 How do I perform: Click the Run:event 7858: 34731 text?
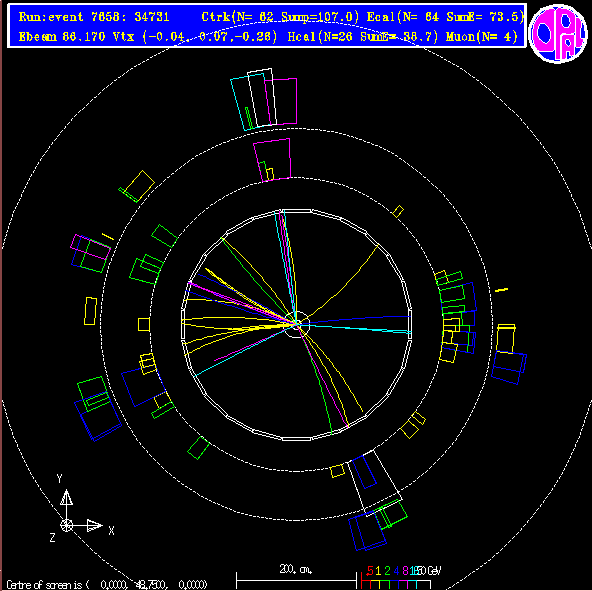(94, 17)
